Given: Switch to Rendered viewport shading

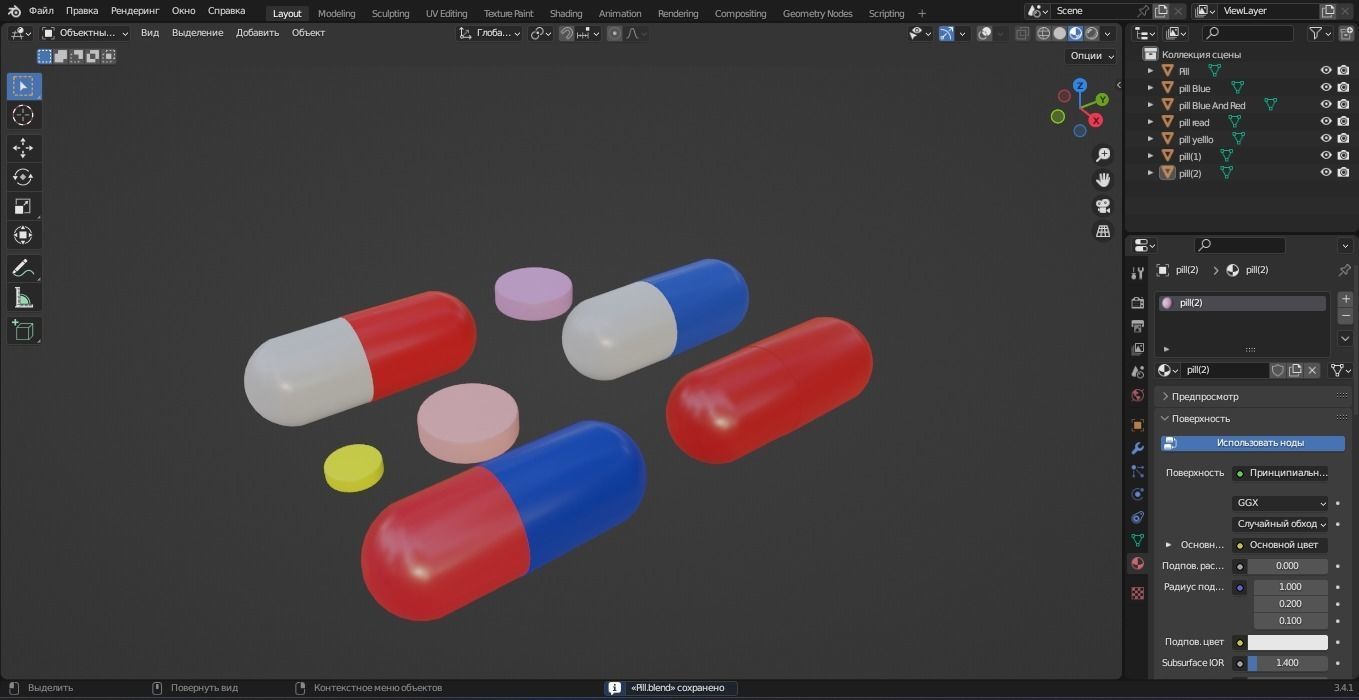Looking at the screenshot, I should pos(1091,33).
